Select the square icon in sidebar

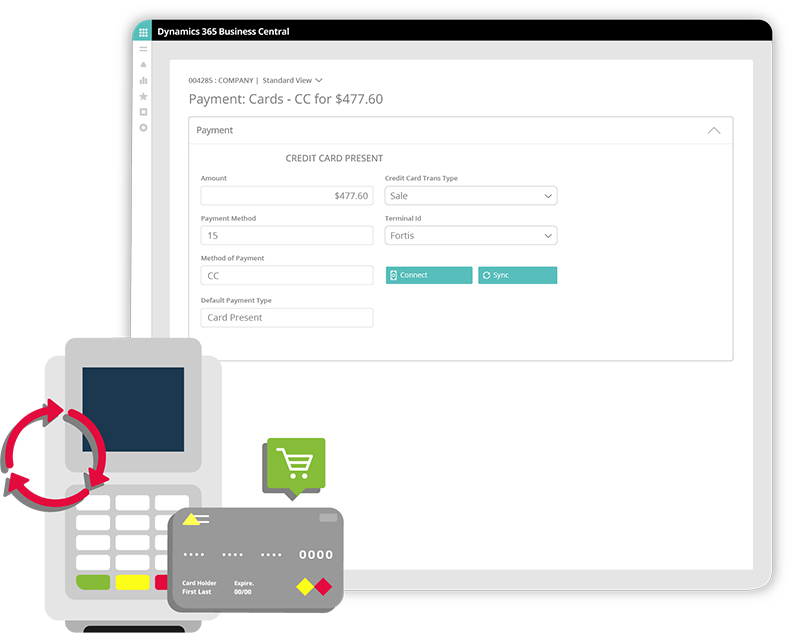144,112
